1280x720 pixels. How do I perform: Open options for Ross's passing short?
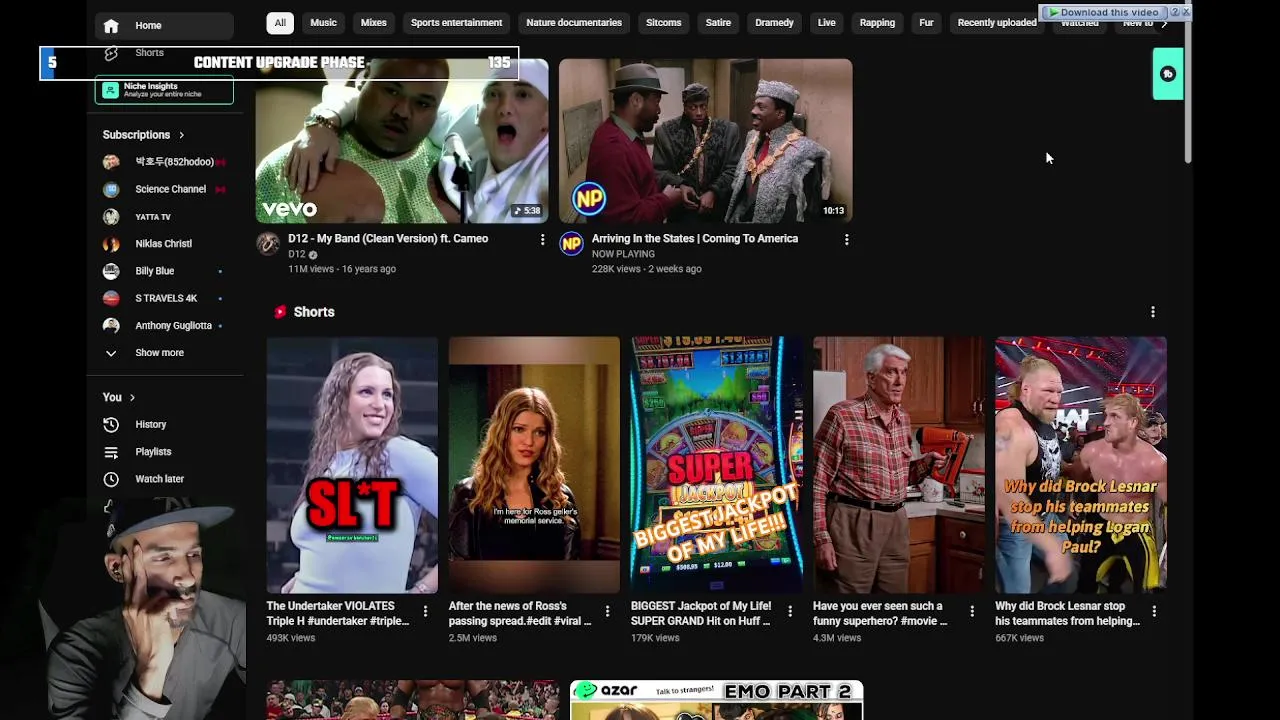pos(607,611)
